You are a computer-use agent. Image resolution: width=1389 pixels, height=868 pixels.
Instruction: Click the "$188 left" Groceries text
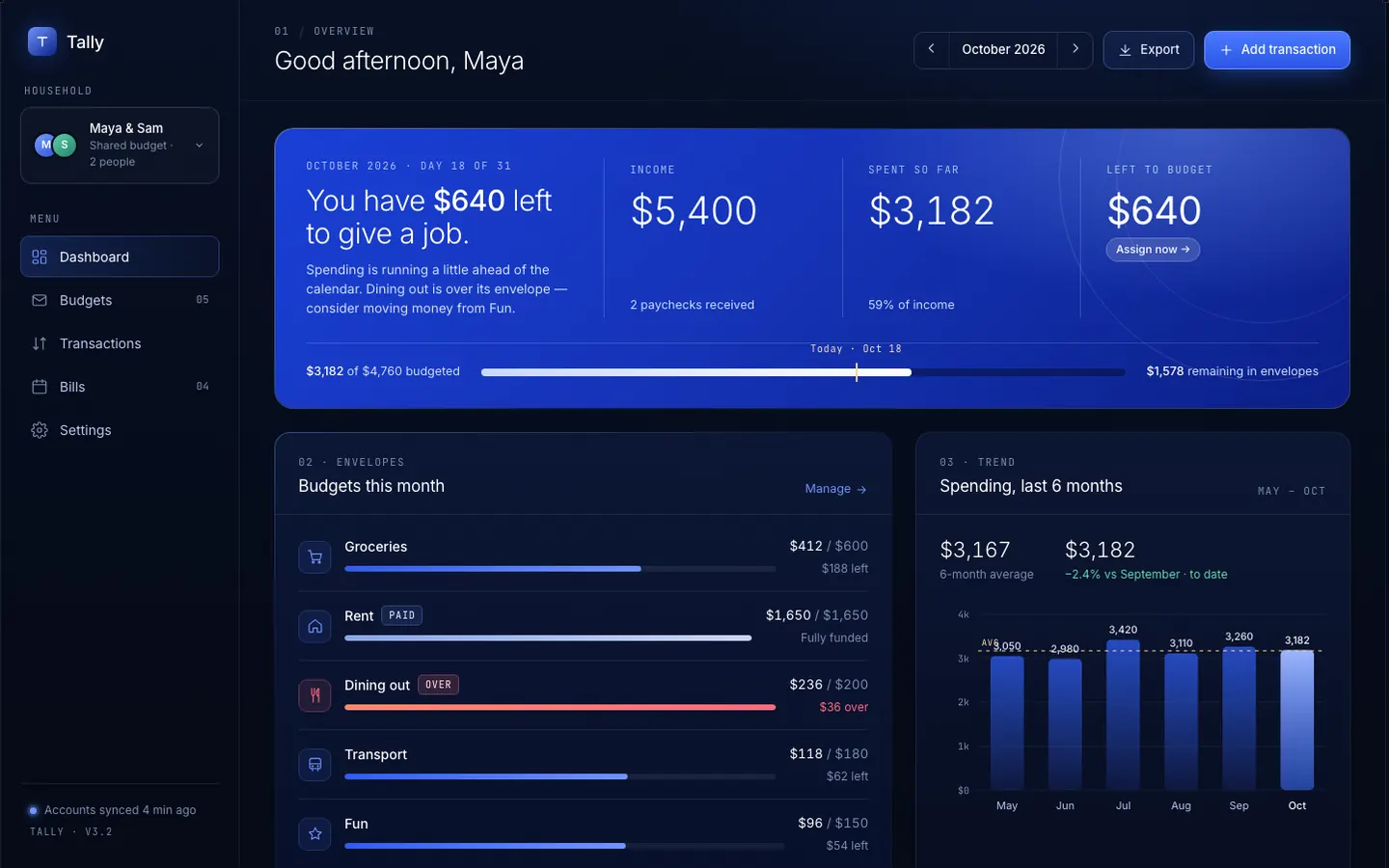coord(845,569)
